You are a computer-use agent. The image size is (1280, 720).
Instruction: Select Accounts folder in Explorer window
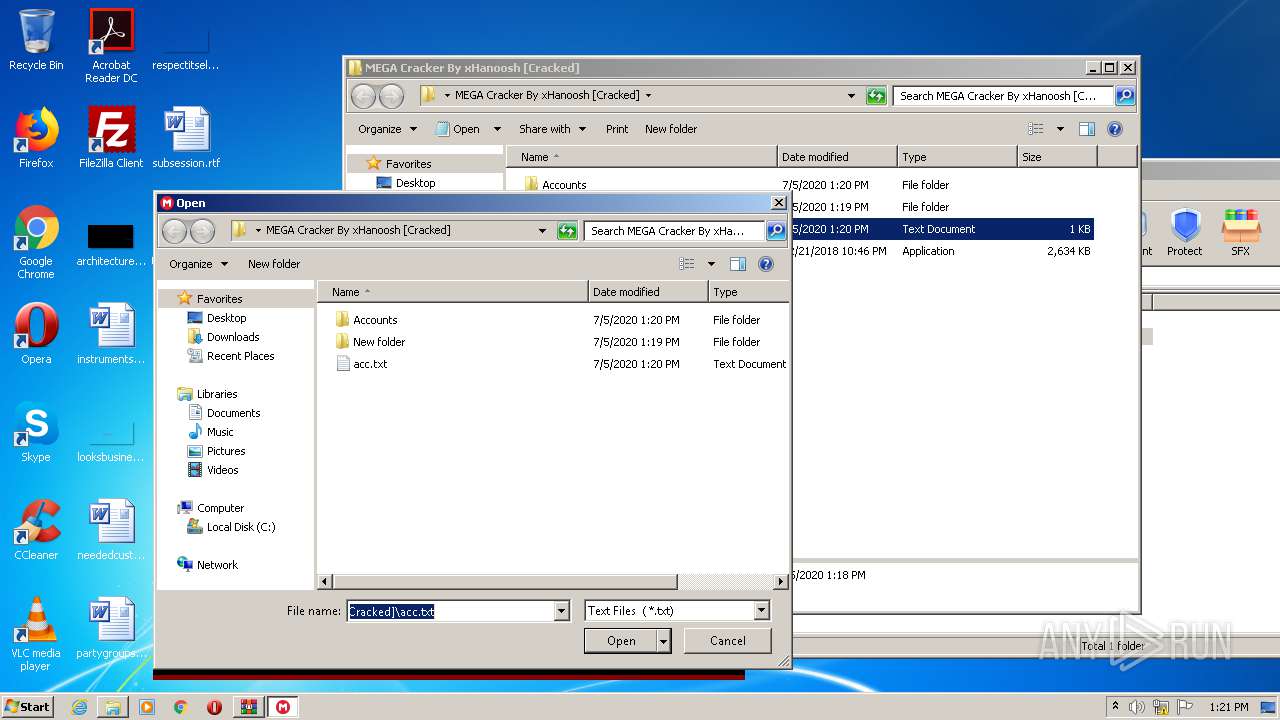pos(564,185)
